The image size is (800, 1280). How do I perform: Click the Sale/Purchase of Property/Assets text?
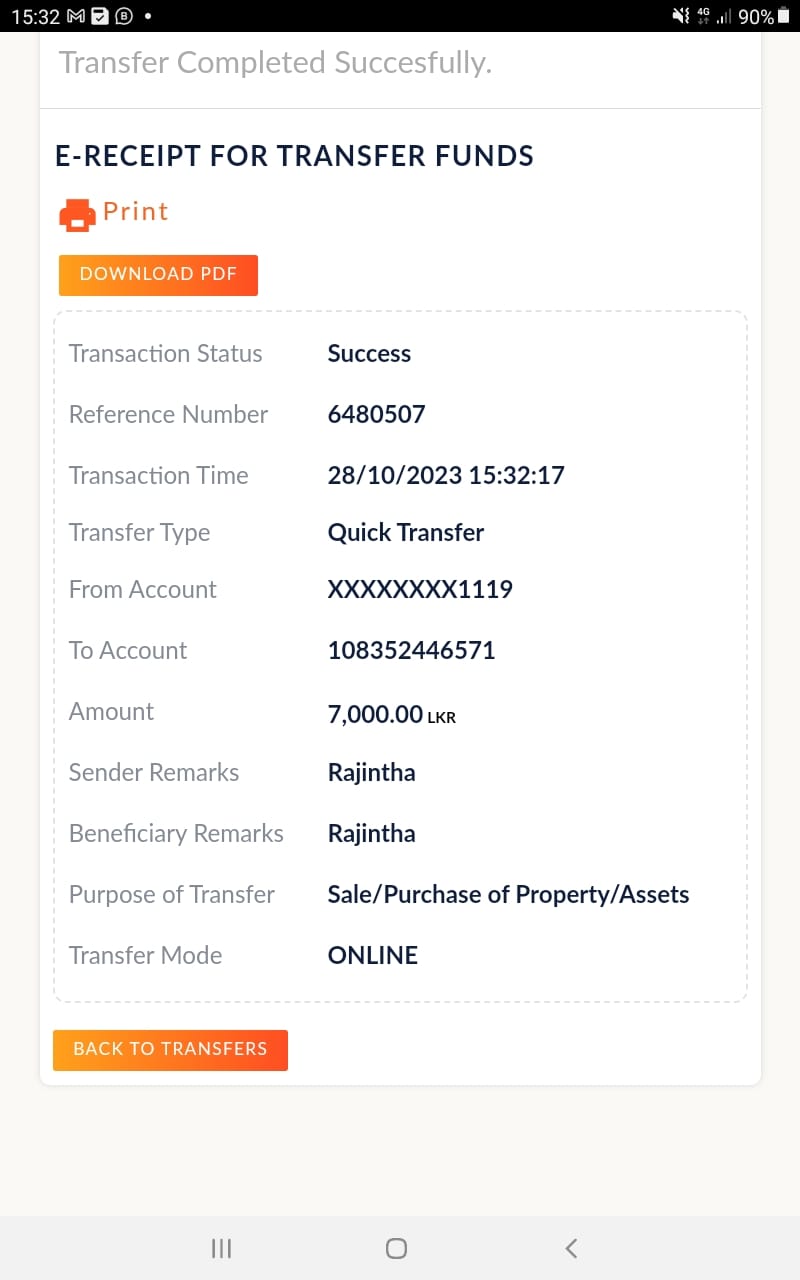click(x=508, y=894)
